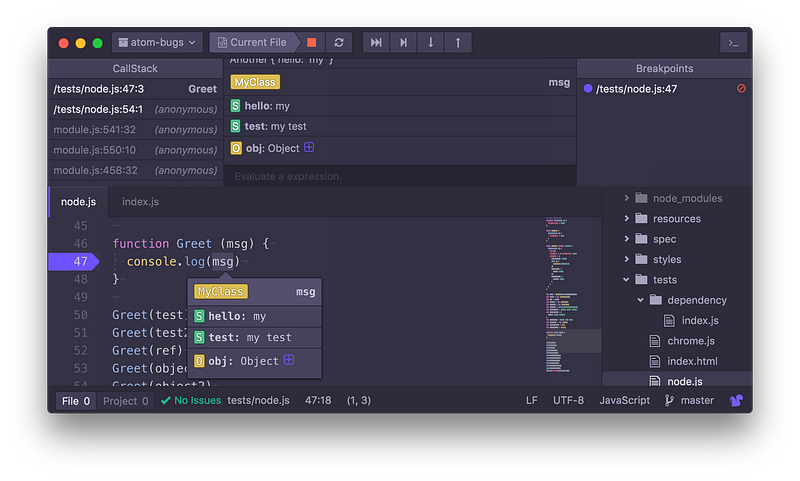Continue execution with the fast-forward icon
Screen dimensions: 800x481
(376, 43)
